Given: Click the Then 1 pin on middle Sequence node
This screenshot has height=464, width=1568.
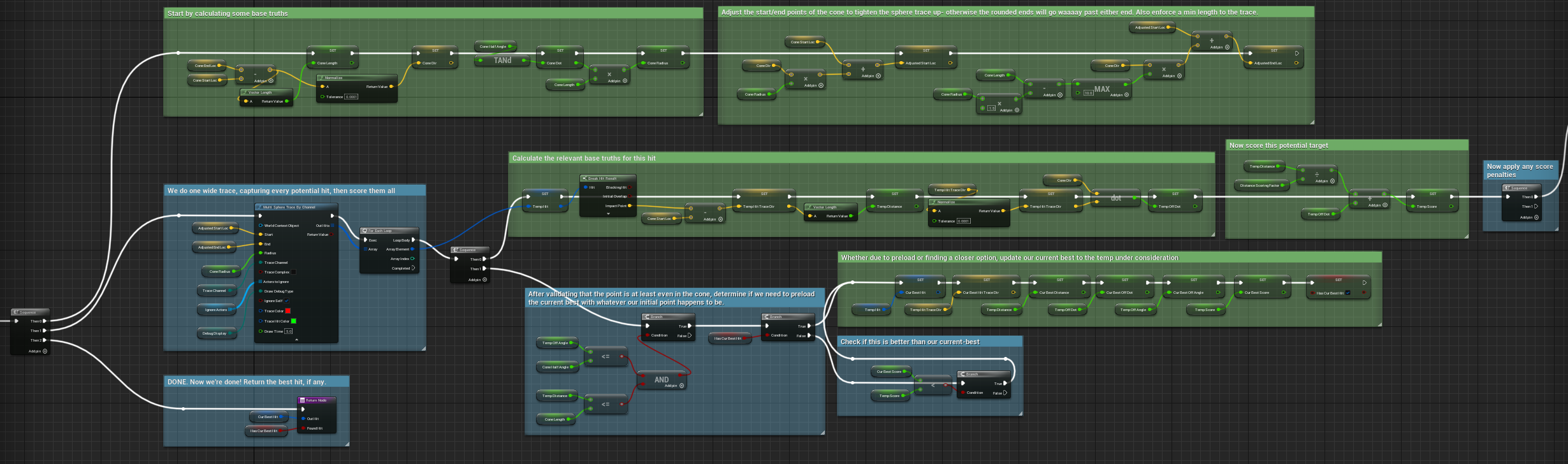Looking at the screenshot, I should click(484, 268).
